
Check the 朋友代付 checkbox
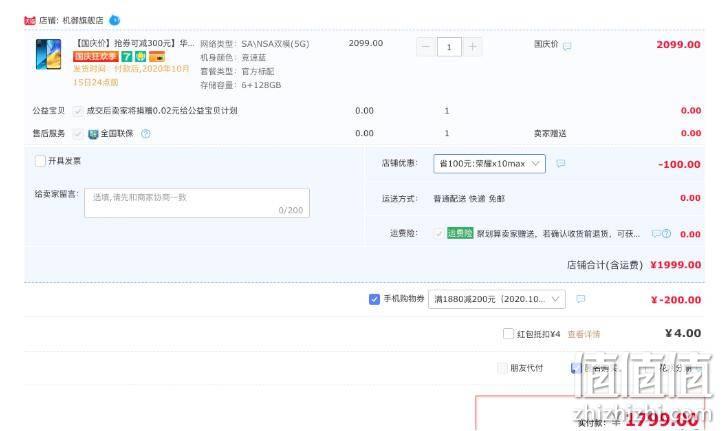[x=502, y=368]
